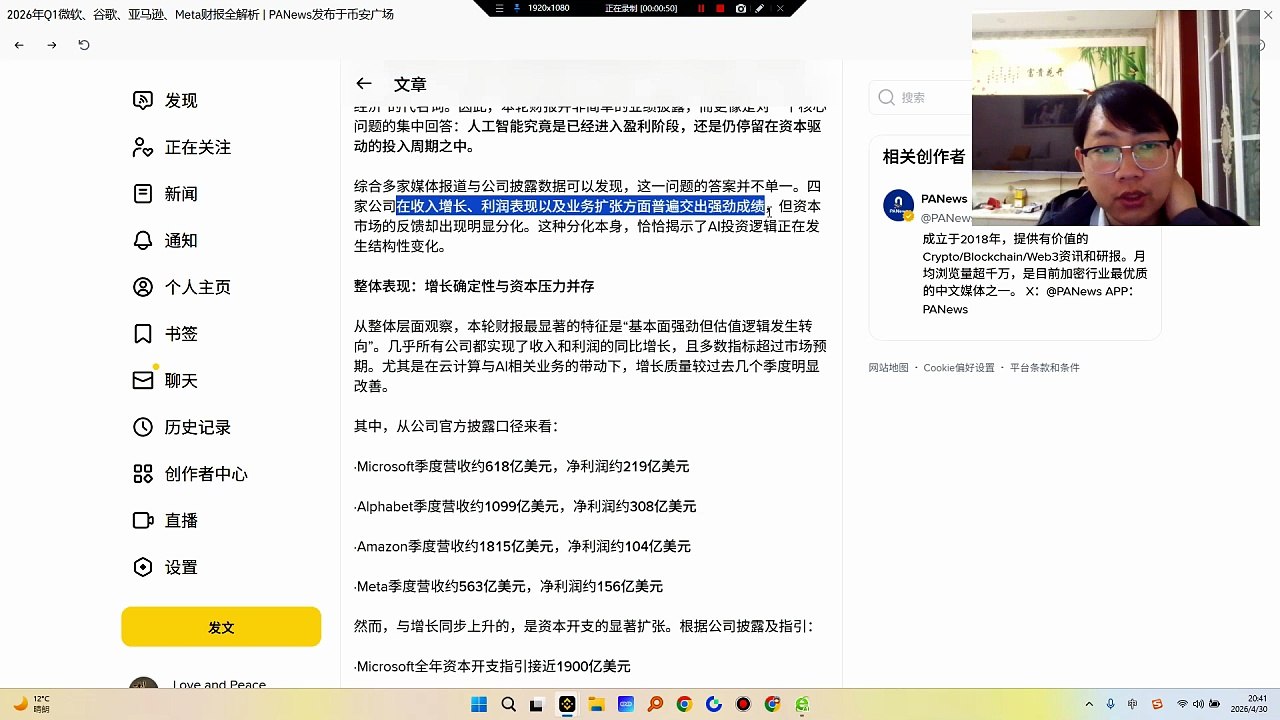Open recorder pencil annotation tool

[760, 8]
